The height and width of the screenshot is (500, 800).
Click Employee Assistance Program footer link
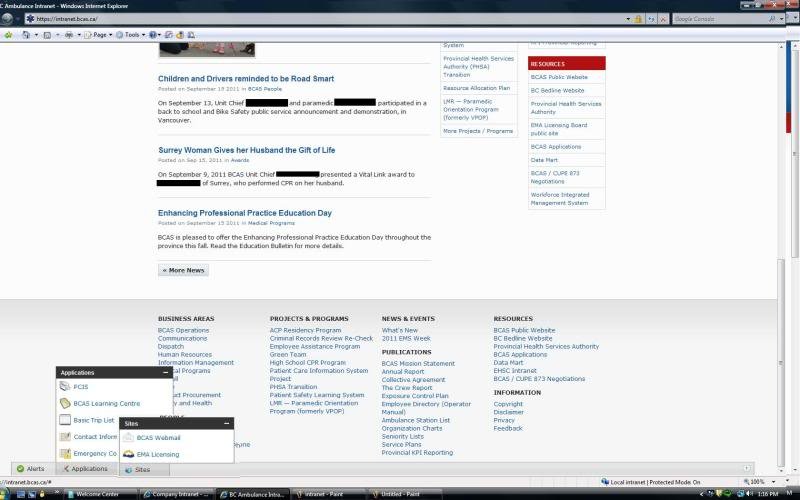pyautogui.click(x=315, y=346)
